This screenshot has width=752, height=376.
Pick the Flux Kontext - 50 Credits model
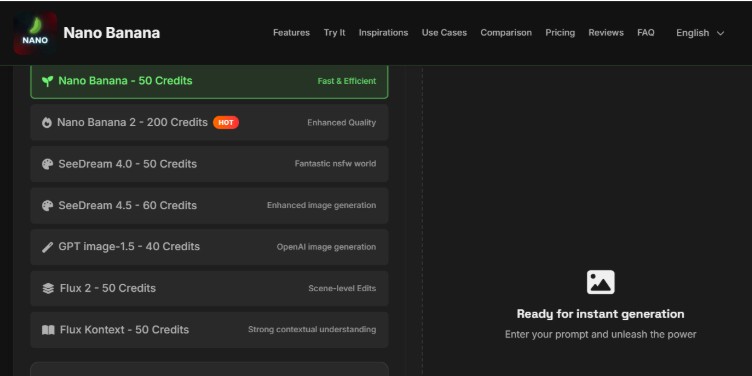(x=209, y=330)
